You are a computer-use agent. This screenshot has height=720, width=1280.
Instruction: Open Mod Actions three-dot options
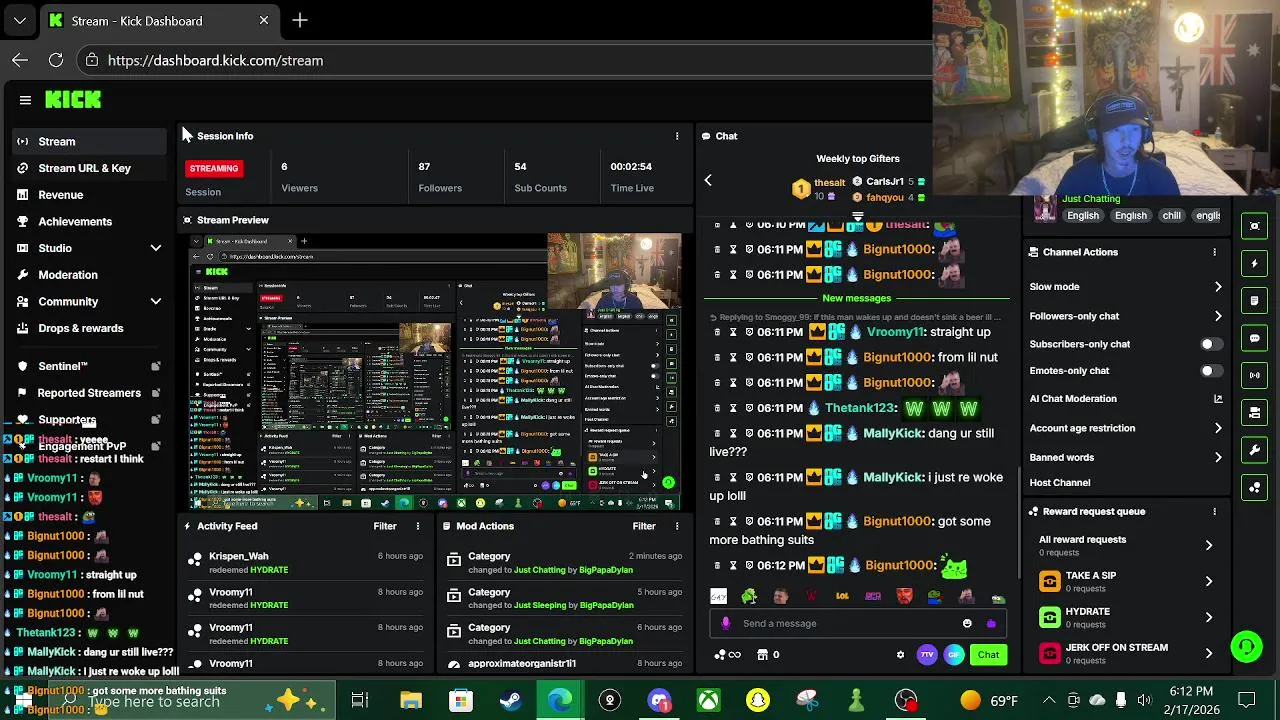click(x=677, y=526)
